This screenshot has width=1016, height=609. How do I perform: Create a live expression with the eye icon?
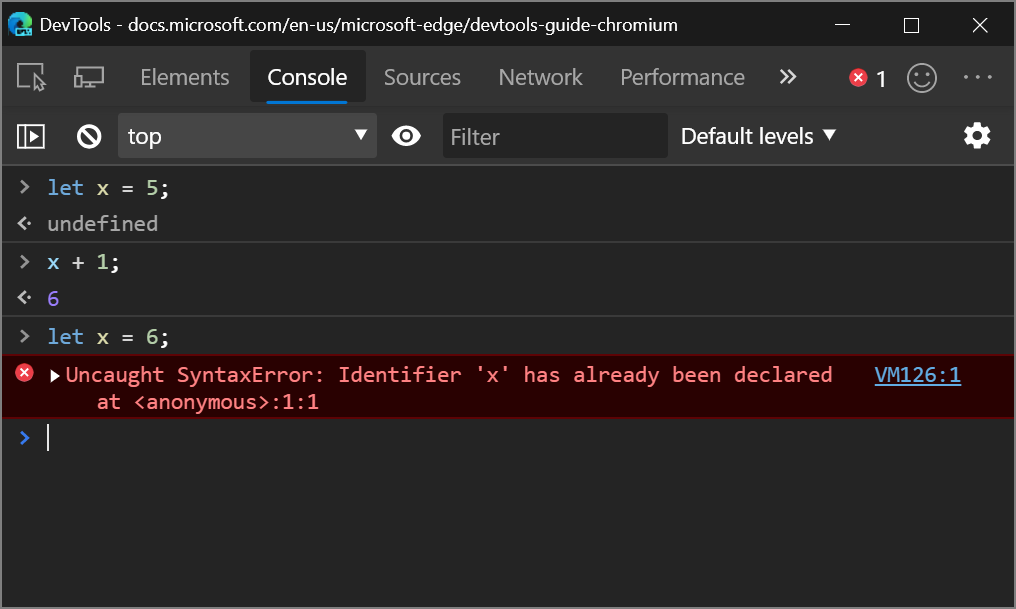[x=406, y=136]
